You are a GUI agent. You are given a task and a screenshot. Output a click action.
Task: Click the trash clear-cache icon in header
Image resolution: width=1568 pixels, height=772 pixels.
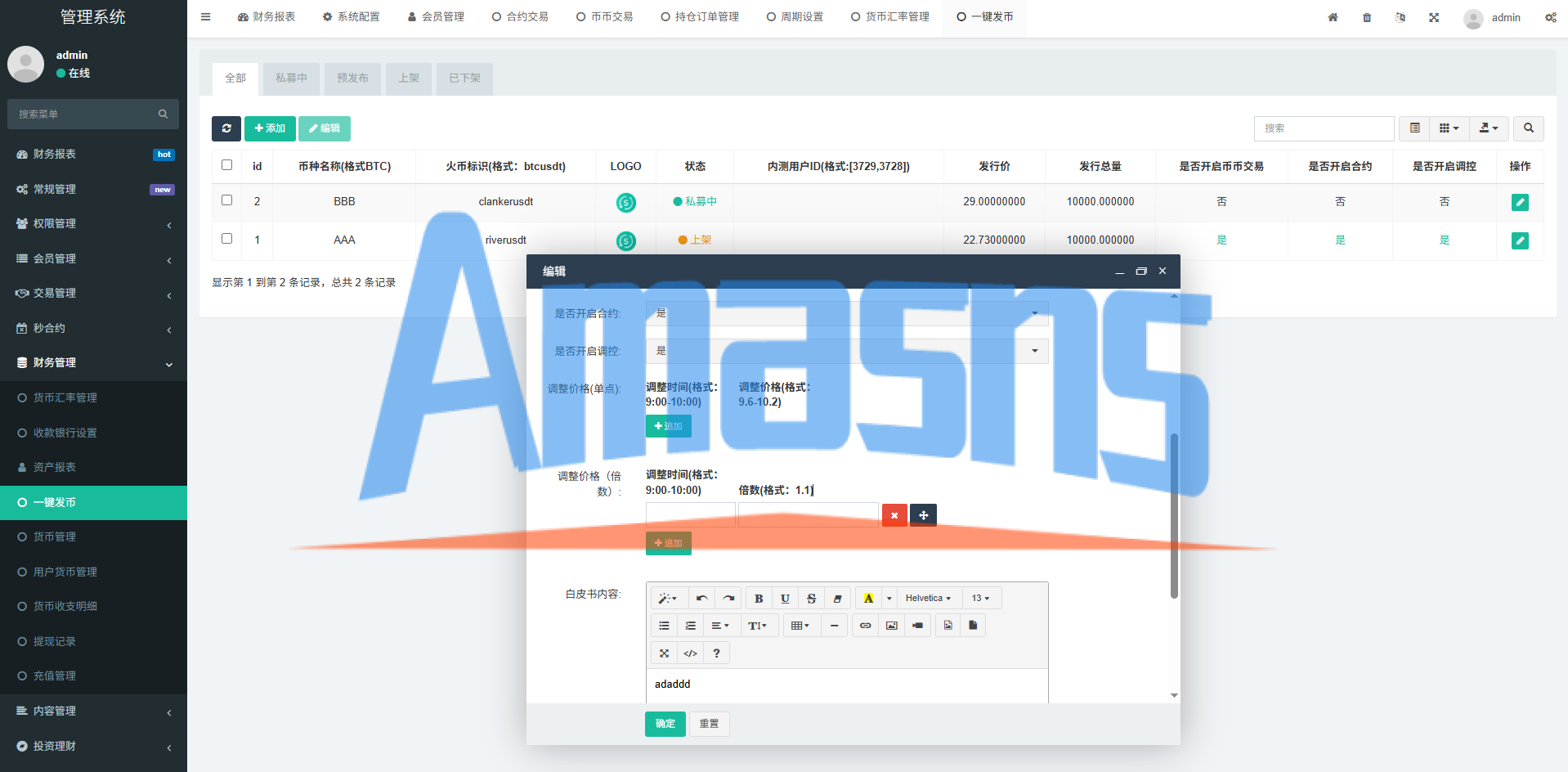point(1367,17)
